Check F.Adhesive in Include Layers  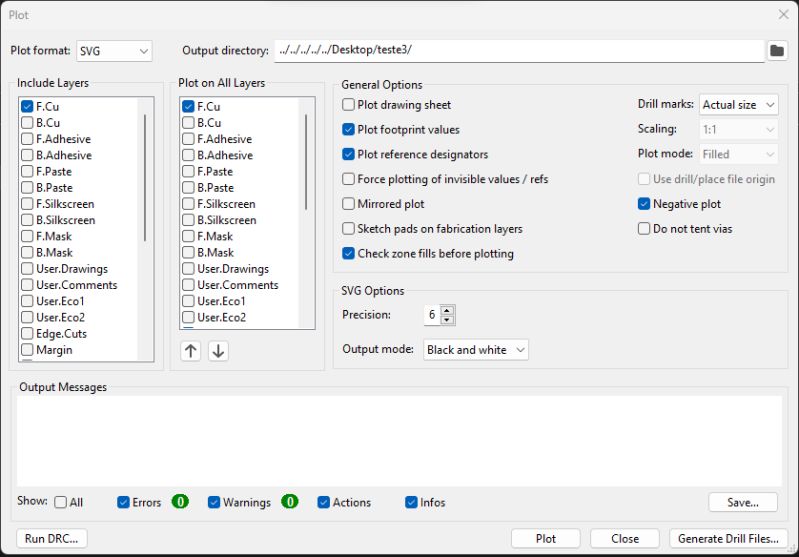pyautogui.click(x=27, y=139)
